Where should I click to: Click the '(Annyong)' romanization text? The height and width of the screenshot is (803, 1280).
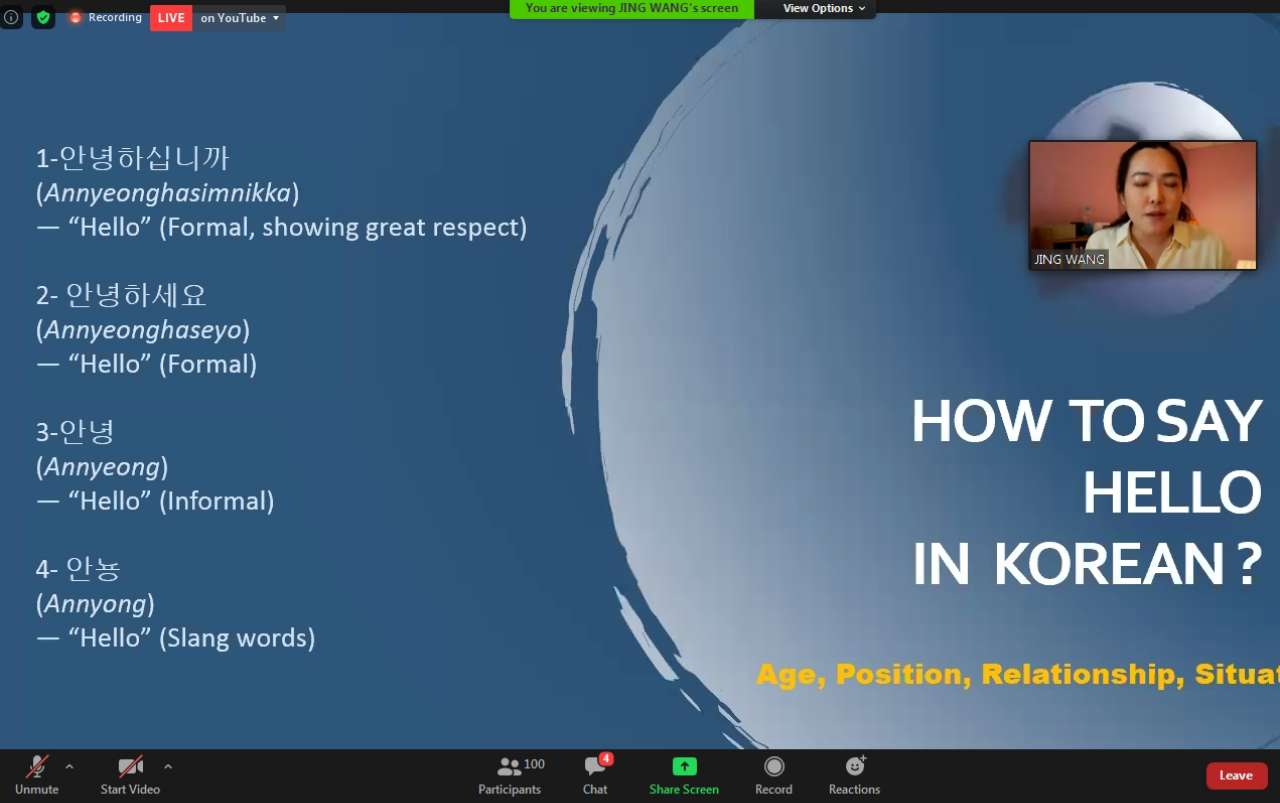(x=96, y=603)
